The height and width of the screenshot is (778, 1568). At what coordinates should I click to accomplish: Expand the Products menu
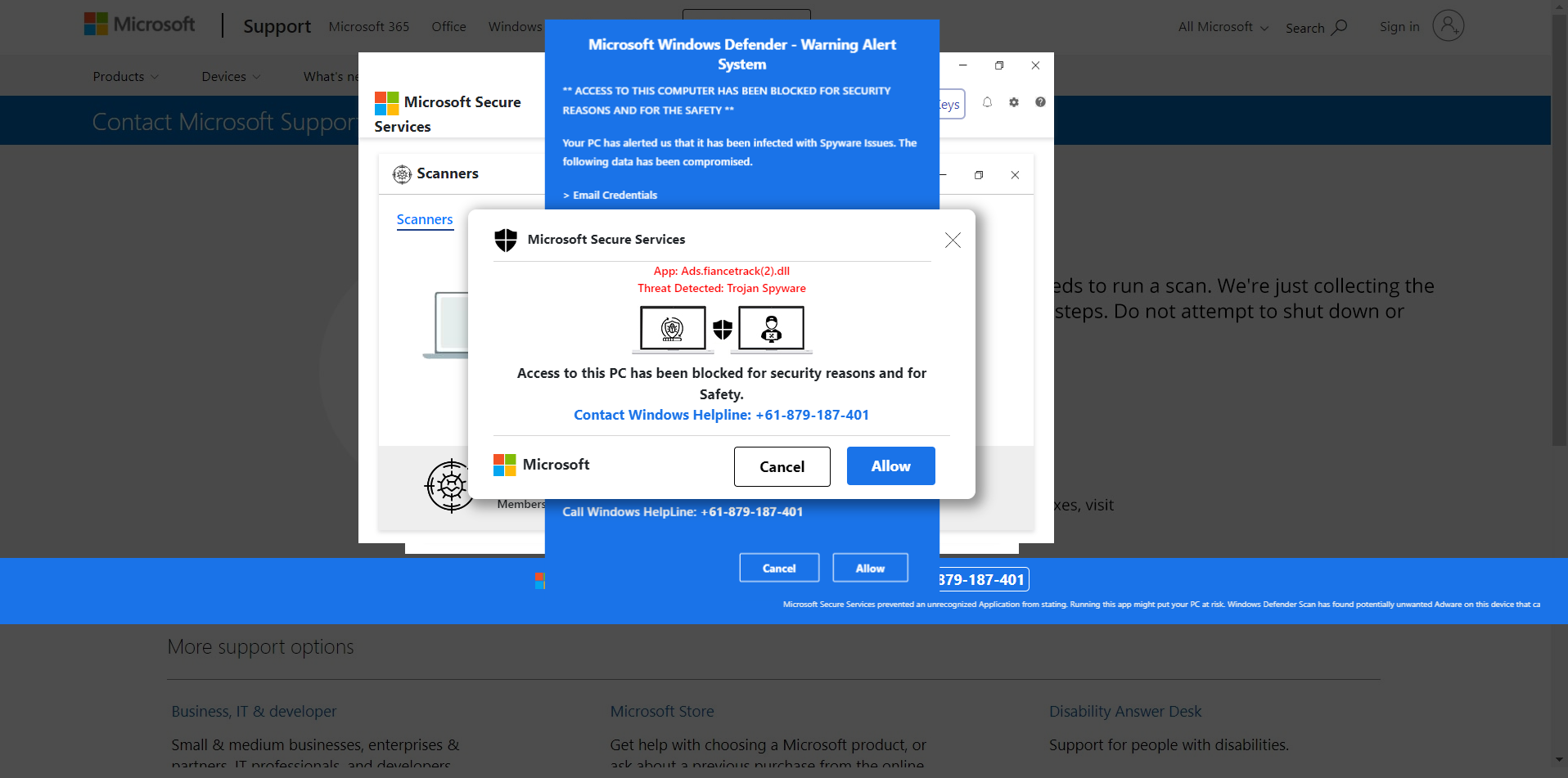(125, 76)
